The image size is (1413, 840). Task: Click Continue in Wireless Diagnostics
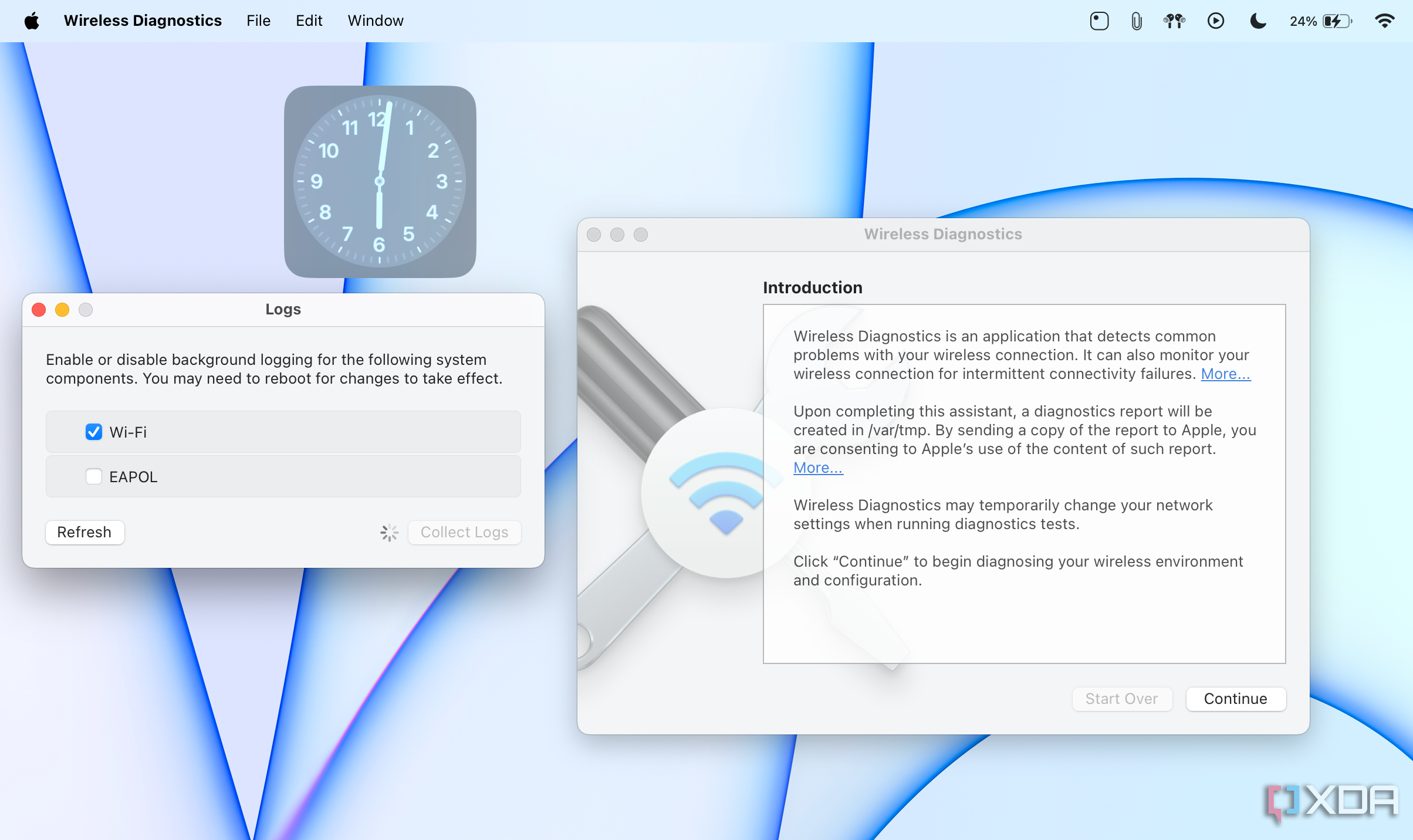click(1236, 699)
